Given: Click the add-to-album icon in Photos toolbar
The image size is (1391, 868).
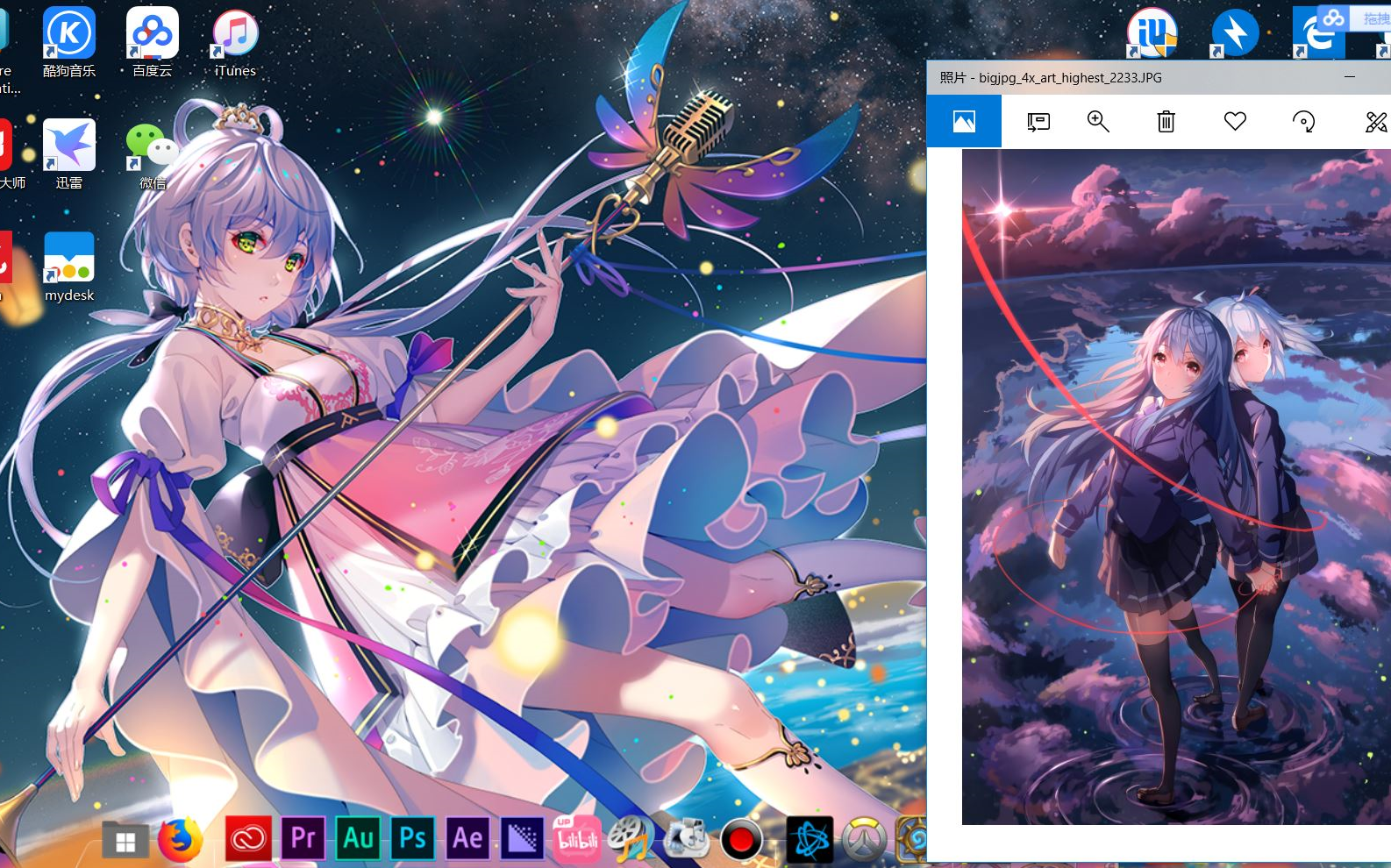Looking at the screenshot, I should click(1038, 122).
